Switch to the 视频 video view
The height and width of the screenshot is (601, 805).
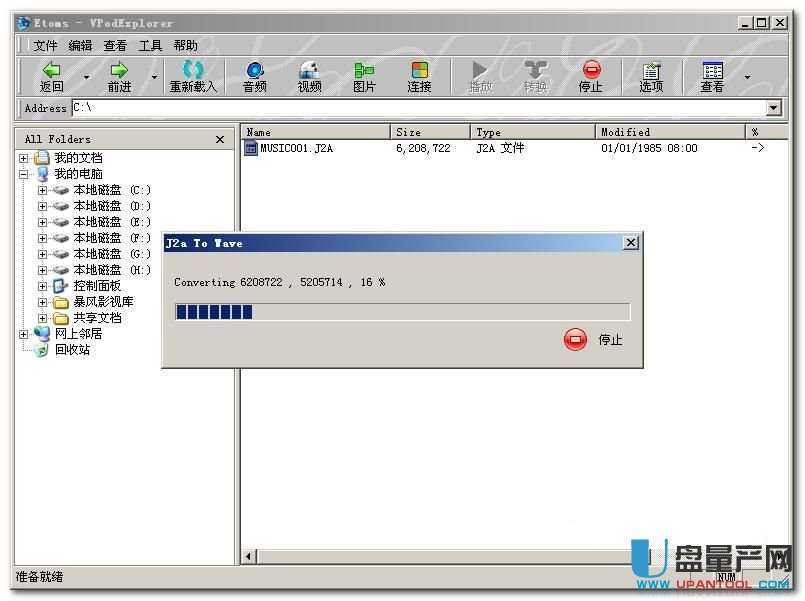point(310,71)
